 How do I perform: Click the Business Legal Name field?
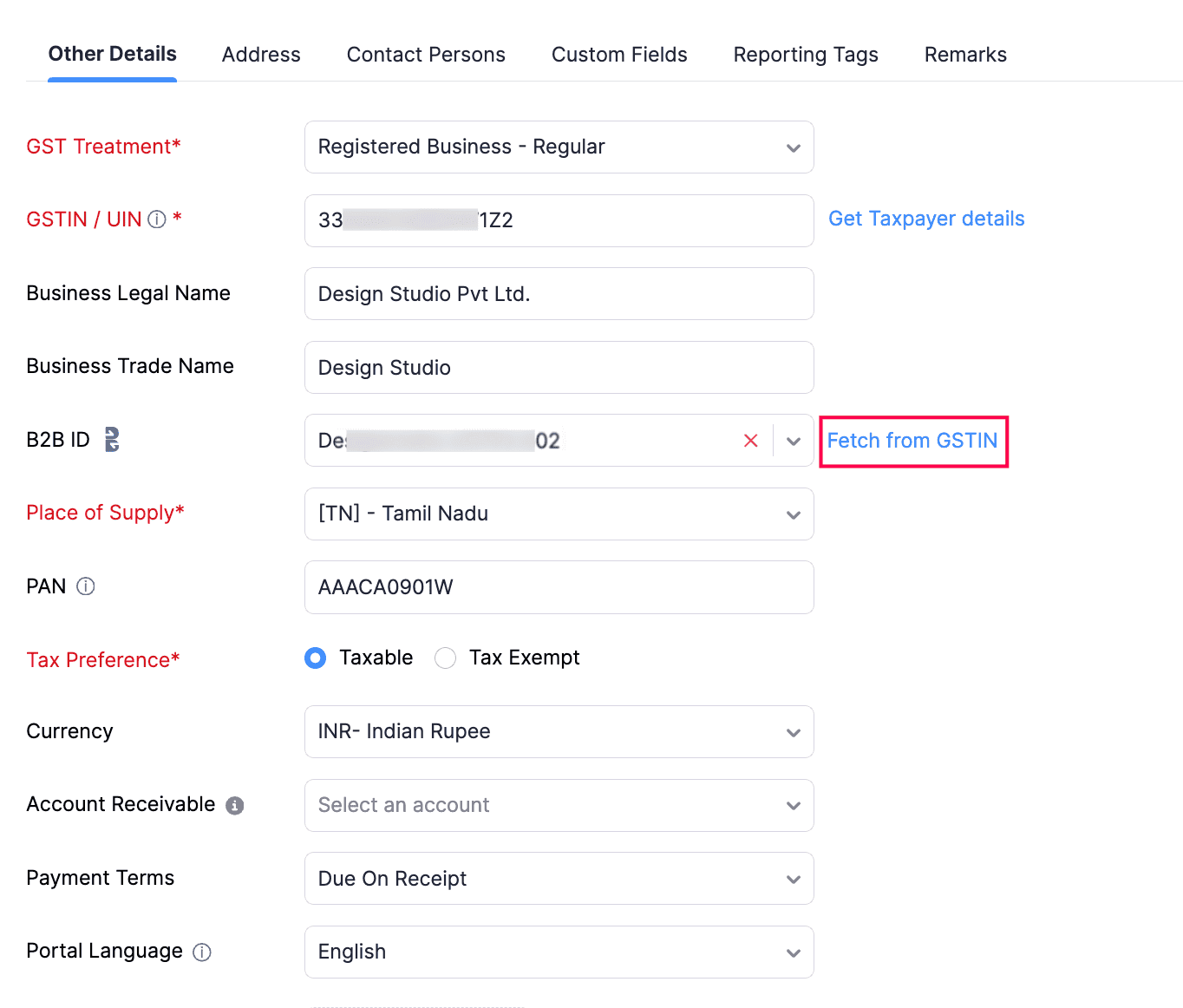[559, 294]
